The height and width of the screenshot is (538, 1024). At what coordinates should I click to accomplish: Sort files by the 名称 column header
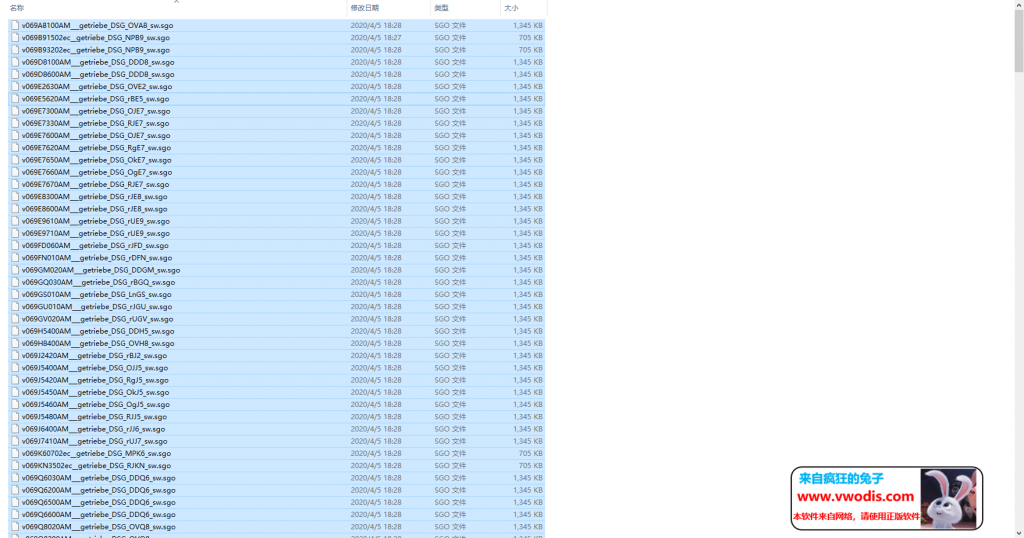17,8
